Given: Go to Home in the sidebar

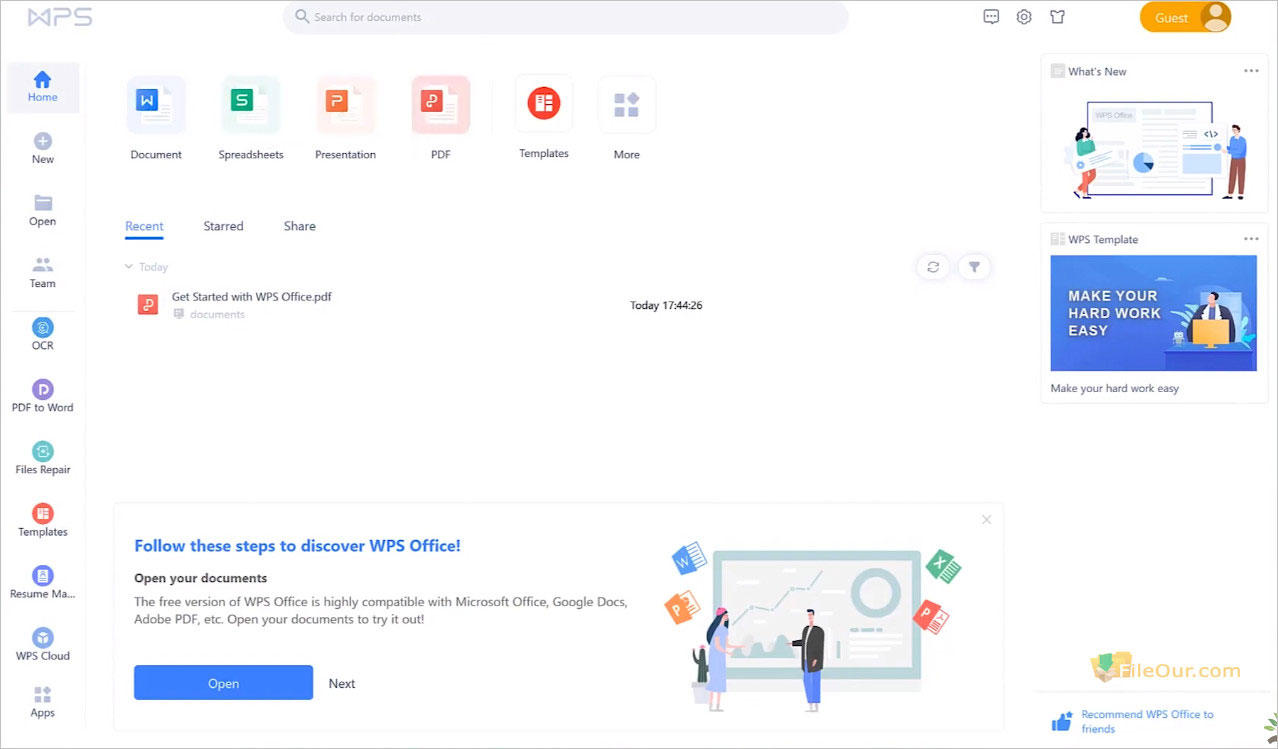Looking at the screenshot, I should tap(42, 87).
